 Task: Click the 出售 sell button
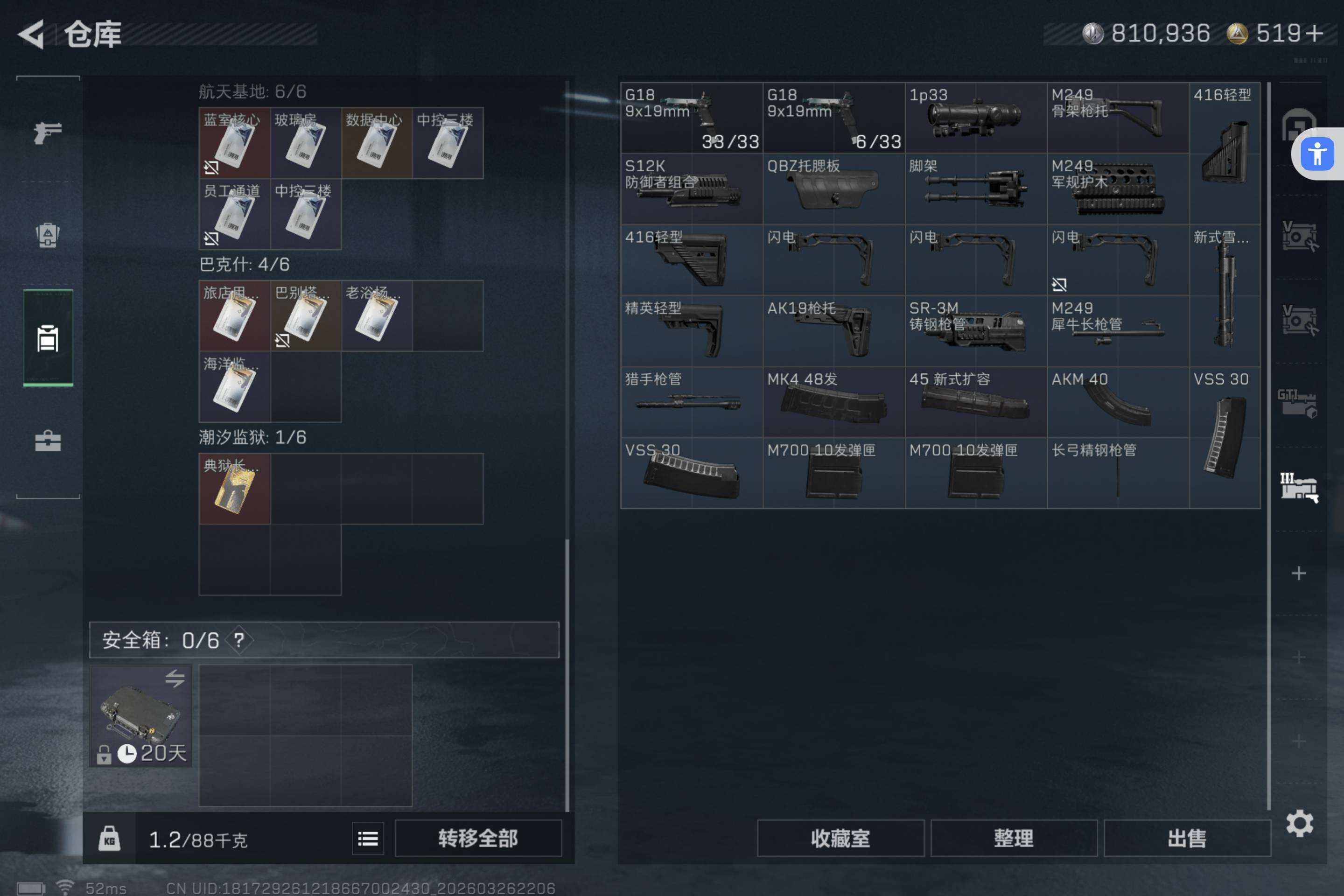point(1187,838)
